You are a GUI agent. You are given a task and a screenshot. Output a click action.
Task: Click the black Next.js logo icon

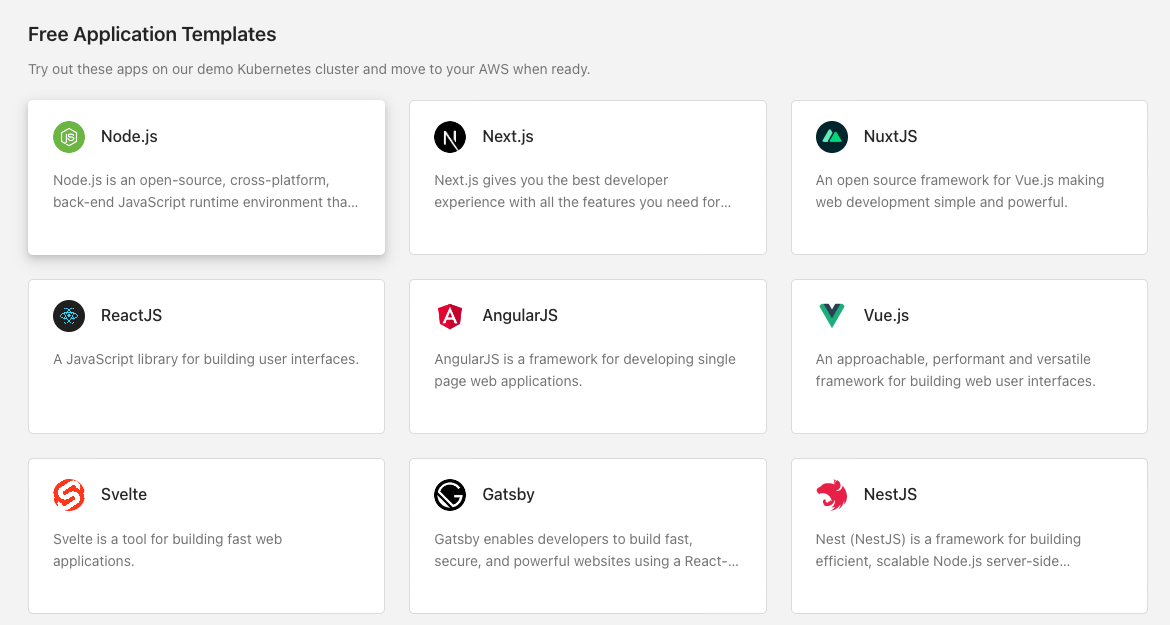[450, 137]
